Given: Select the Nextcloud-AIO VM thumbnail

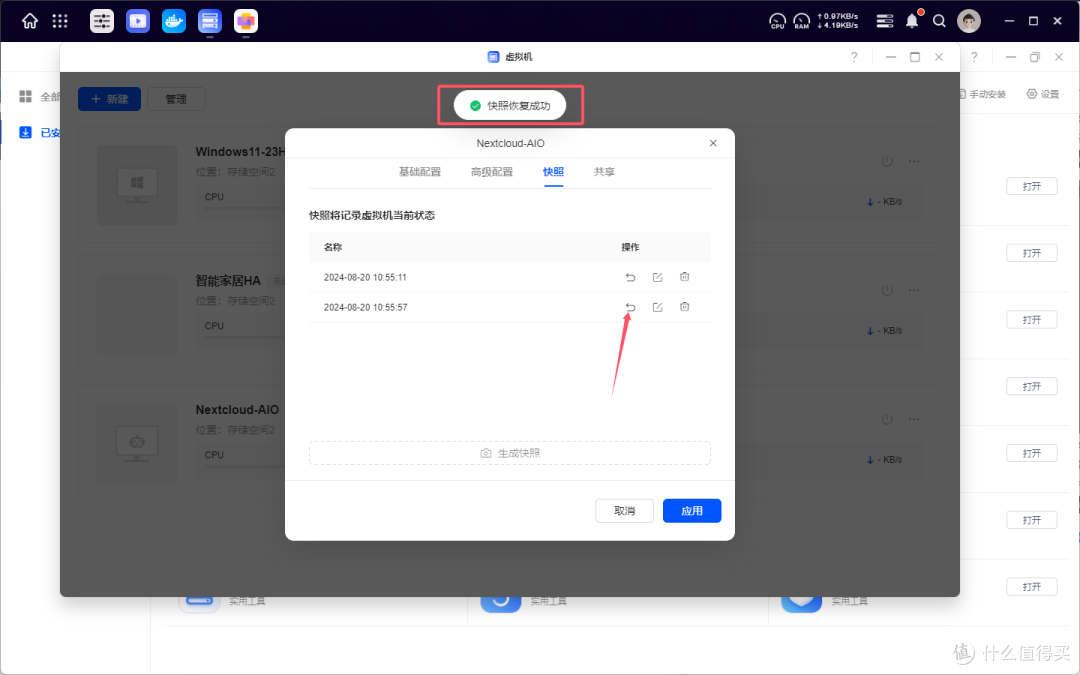Looking at the screenshot, I should coord(137,443).
